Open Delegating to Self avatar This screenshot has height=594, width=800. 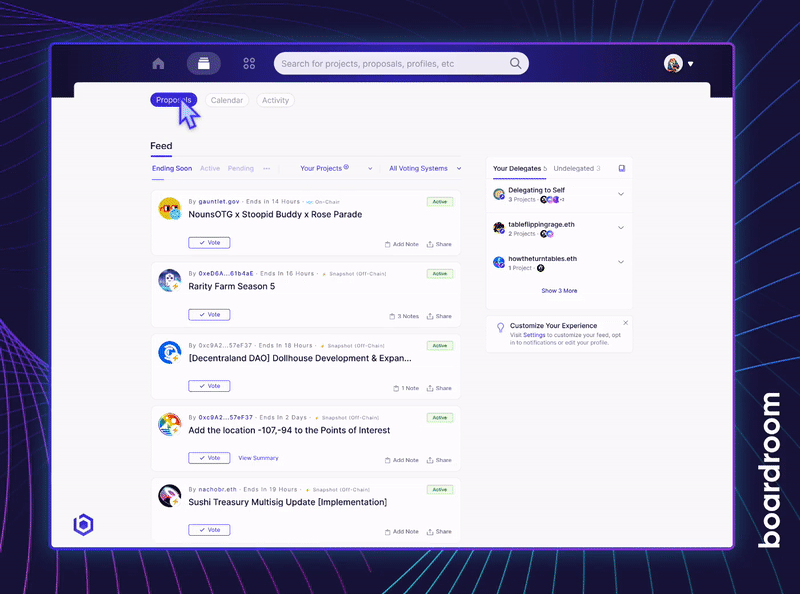(x=498, y=194)
